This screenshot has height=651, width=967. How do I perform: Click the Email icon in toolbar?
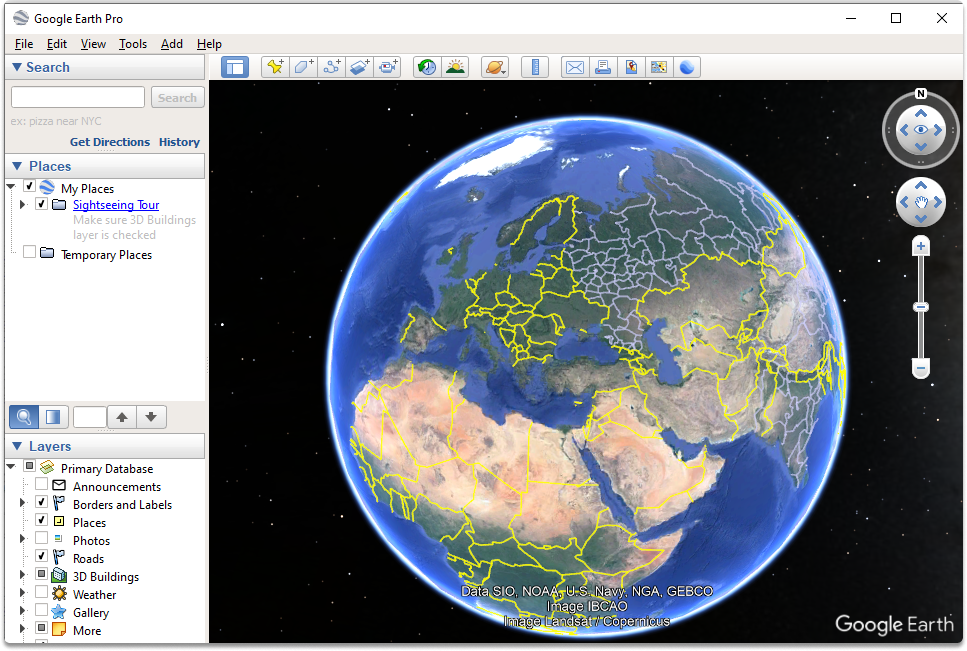[x=575, y=67]
